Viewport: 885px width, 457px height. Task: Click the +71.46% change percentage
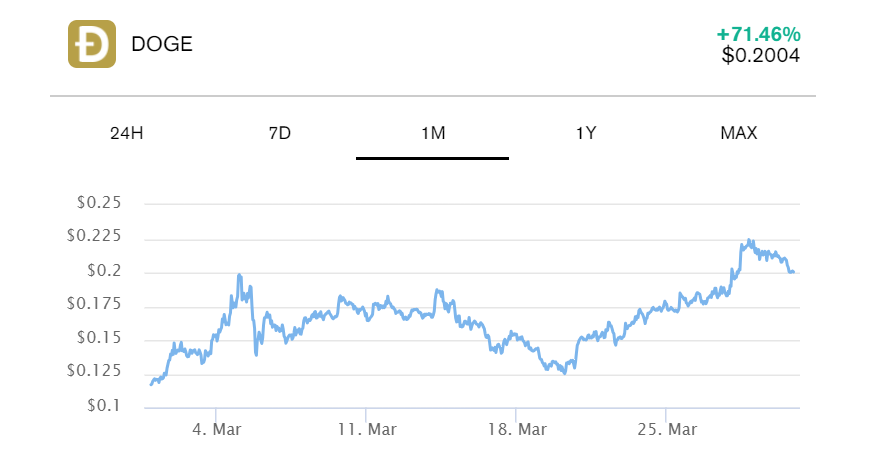pyautogui.click(x=758, y=35)
